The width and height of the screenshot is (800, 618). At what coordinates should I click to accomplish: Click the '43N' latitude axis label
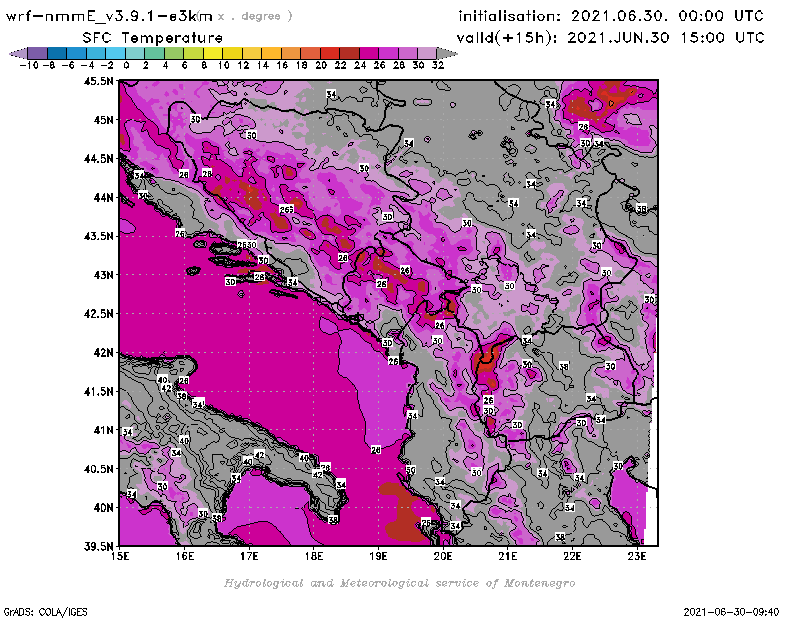pos(104,275)
